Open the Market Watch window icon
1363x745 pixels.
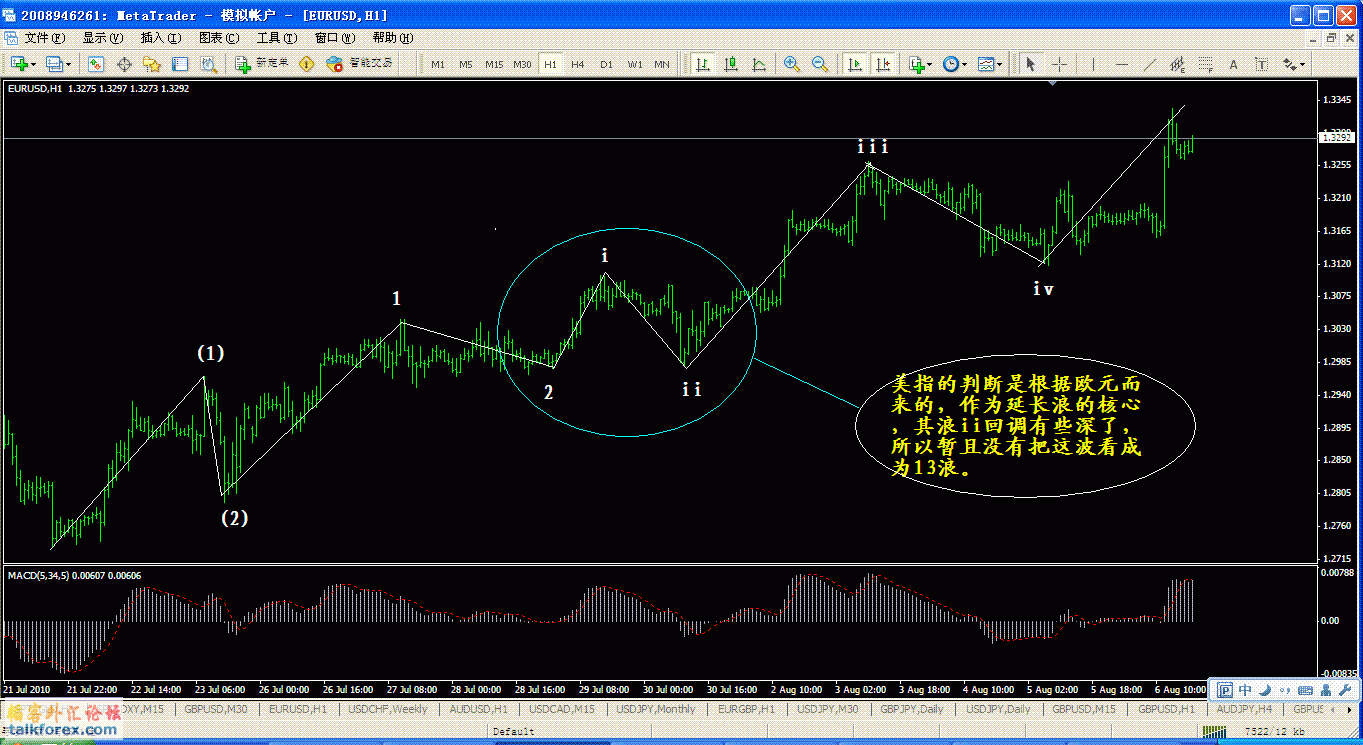96,64
